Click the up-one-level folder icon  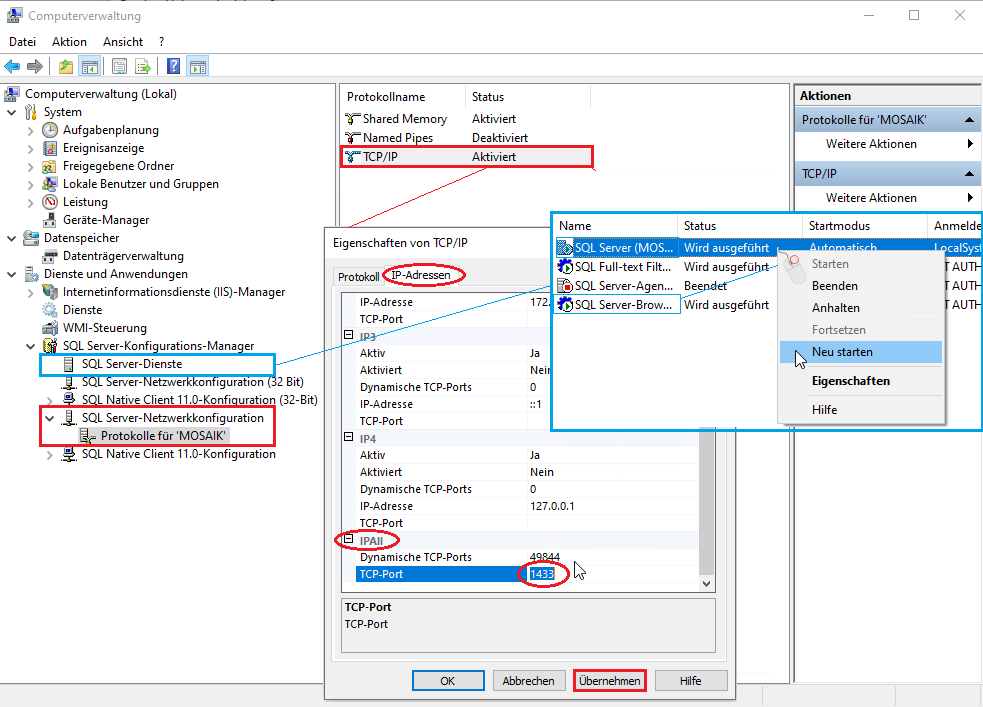(x=66, y=67)
